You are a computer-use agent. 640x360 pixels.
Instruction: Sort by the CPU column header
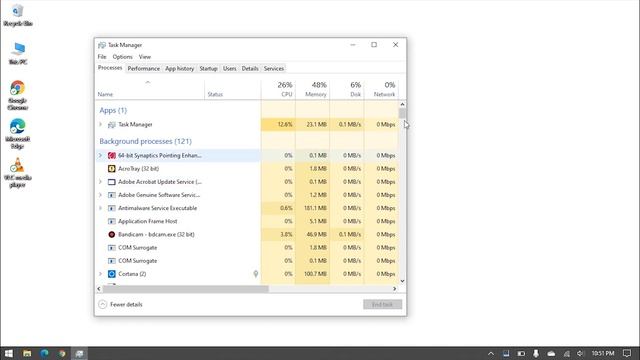click(x=278, y=89)
